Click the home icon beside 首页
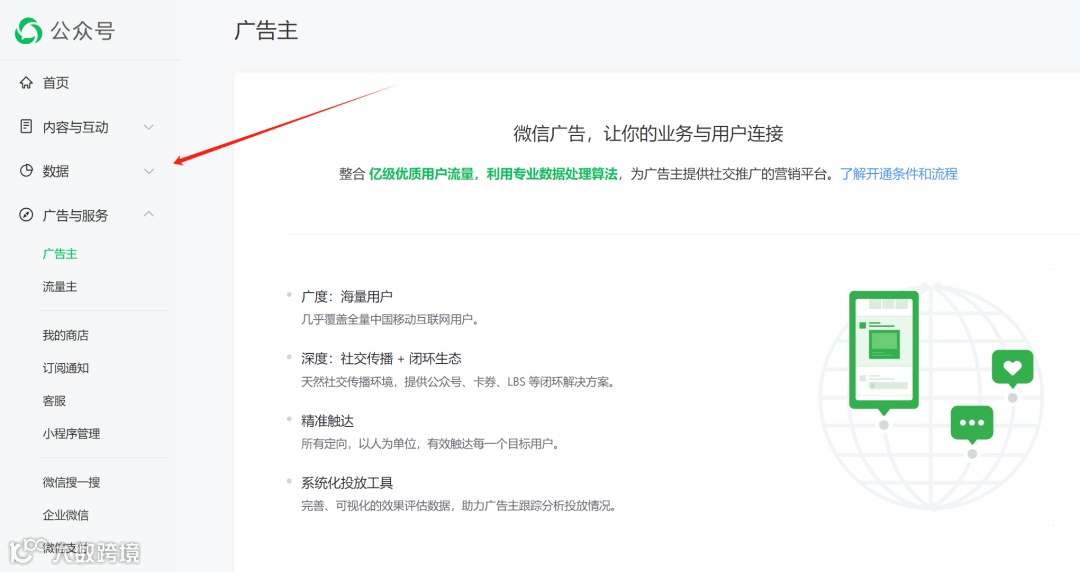Image resolution: width=1080 pixels, height=572 pixels. (x=26, y=83)
